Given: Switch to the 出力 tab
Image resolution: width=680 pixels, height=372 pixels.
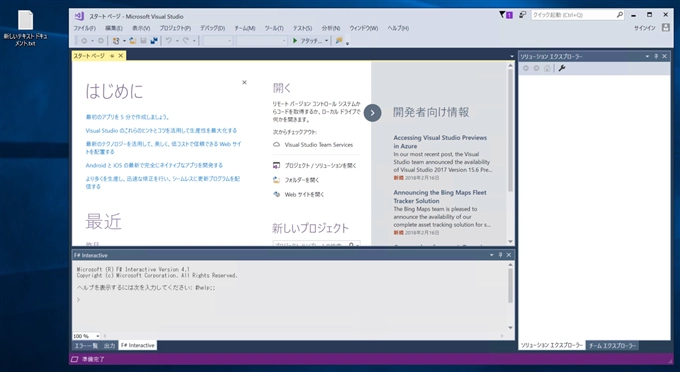Looking at the screenshot, I should point(109,346).
